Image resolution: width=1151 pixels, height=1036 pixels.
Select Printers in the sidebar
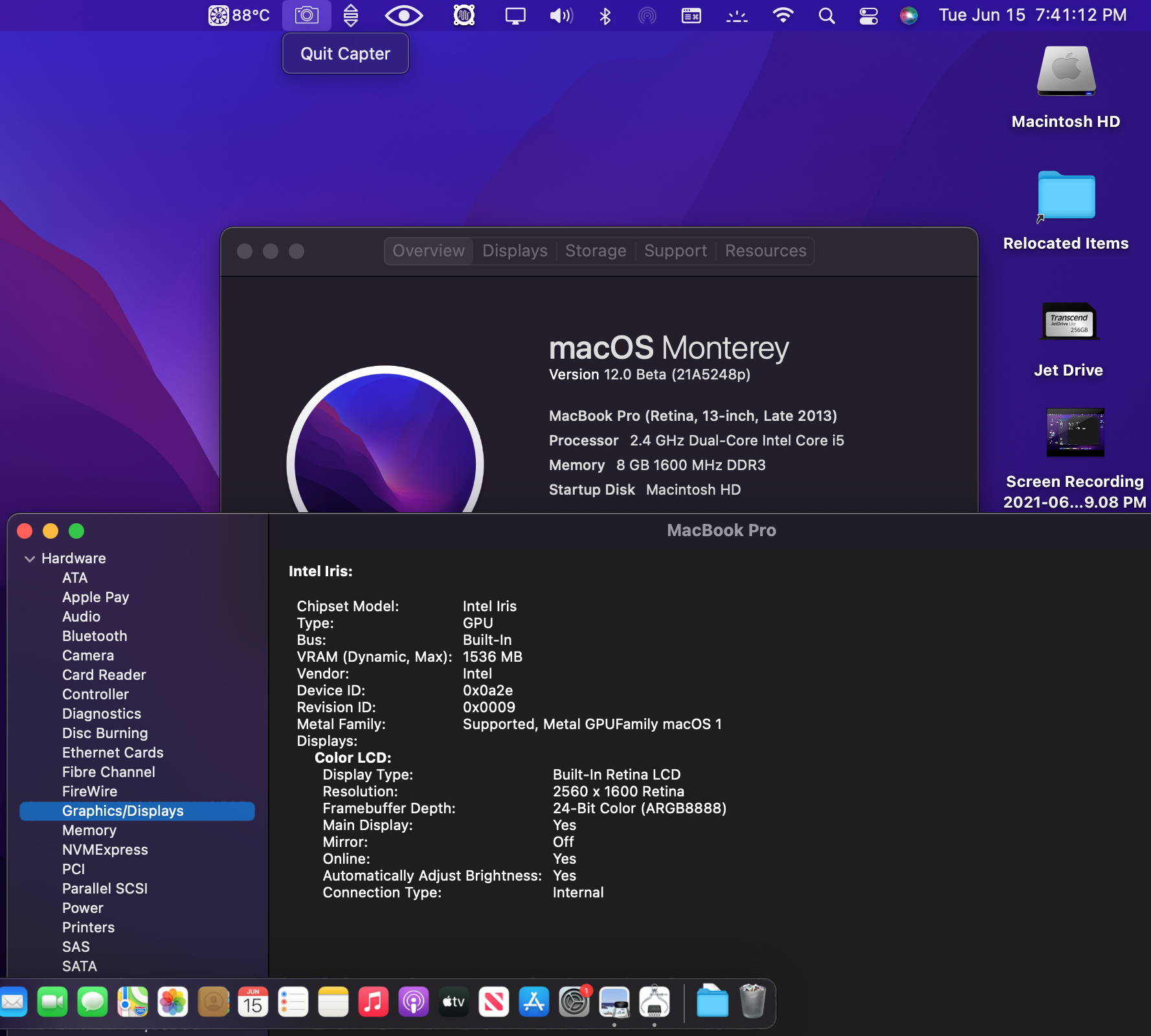click(x=89, y=927)
